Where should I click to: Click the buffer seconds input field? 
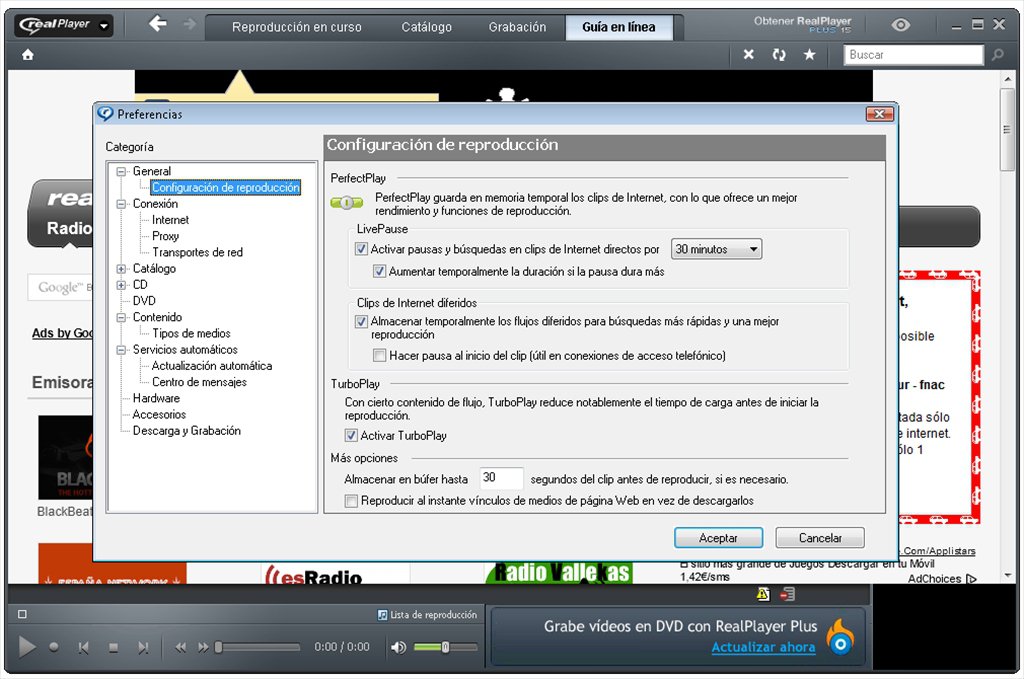[x=501, y=478]
